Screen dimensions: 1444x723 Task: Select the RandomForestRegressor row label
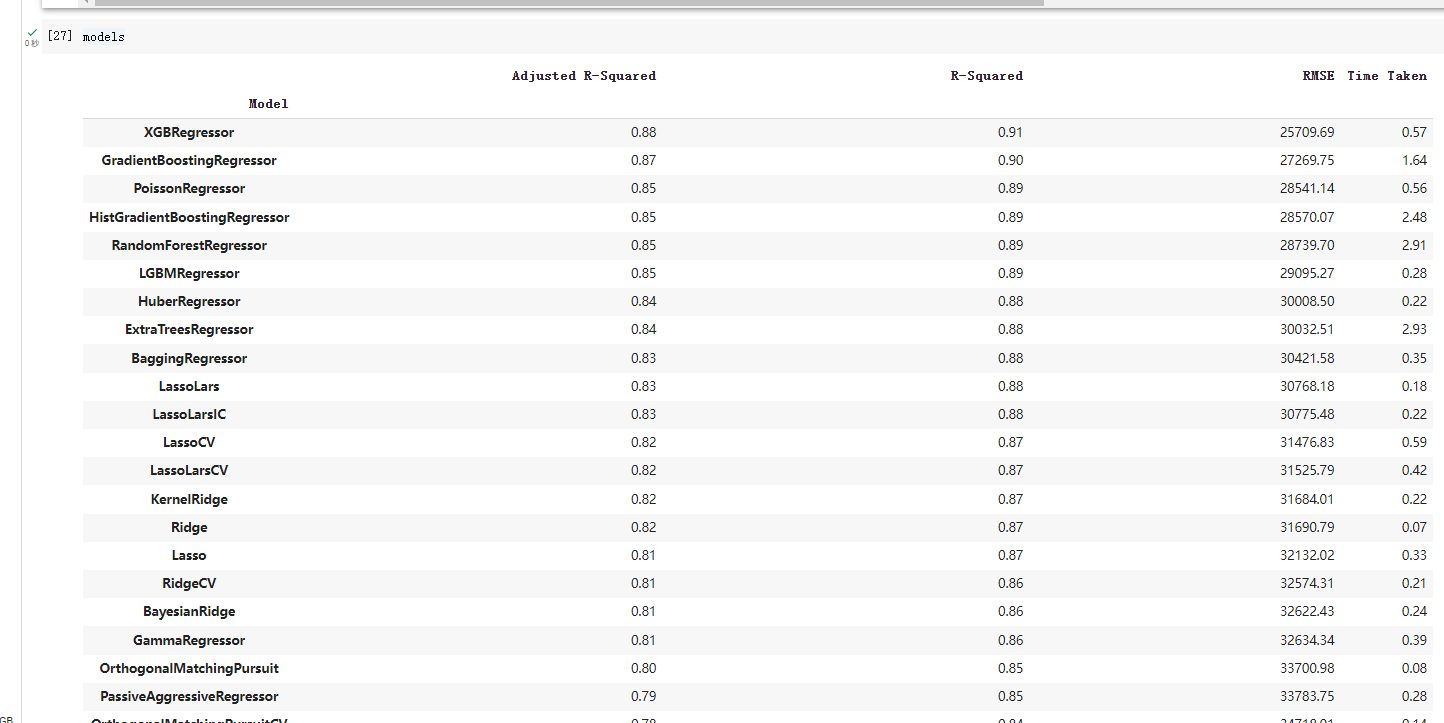coord(189,245)
